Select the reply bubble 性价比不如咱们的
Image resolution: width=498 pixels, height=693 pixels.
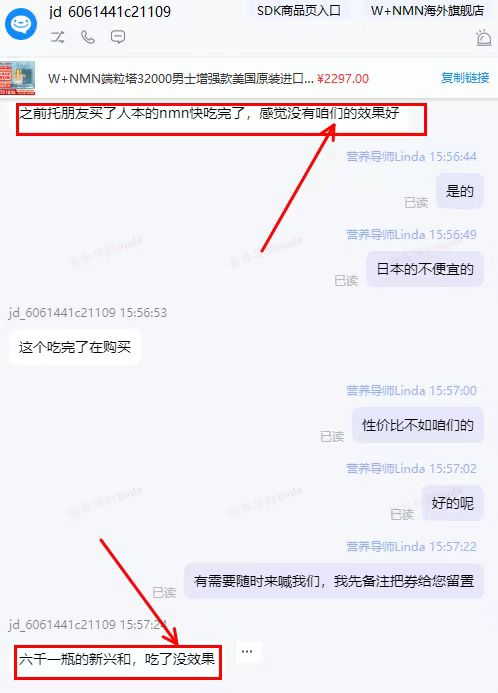tap(418, 425)
